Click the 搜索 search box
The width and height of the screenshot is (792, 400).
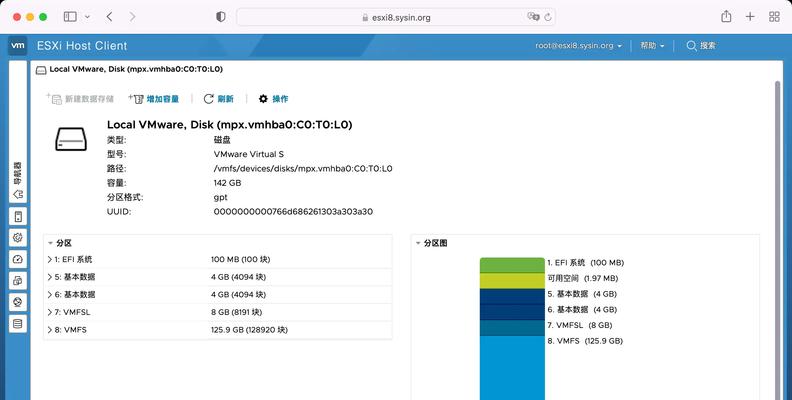click(x=701, y=45)
